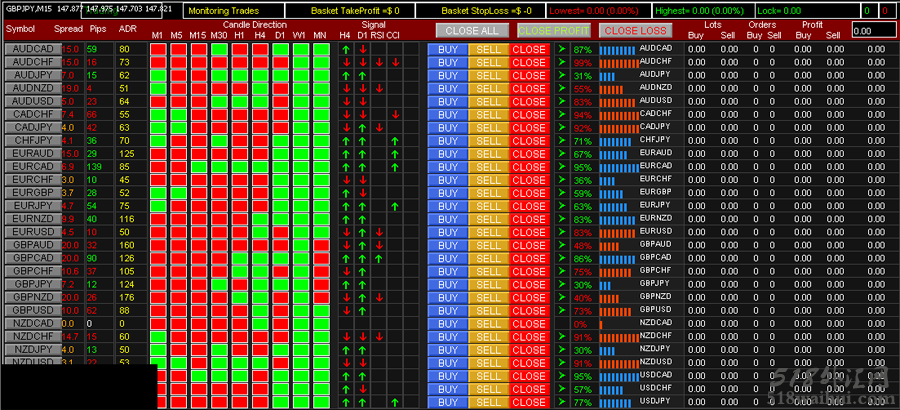900x410 pixels.
Task: Click the GBPNZD ADR value 176
Action: [x=126, y=297]
